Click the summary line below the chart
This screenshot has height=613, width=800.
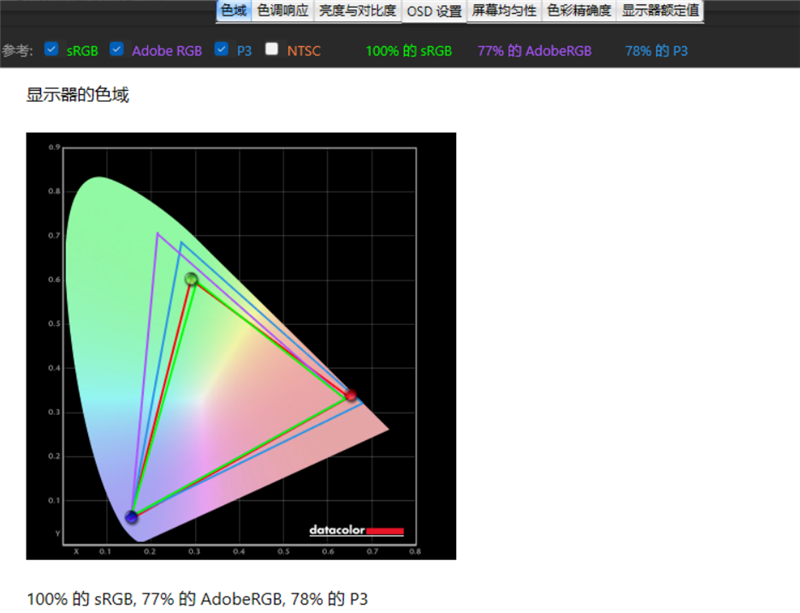click(197, 599)
